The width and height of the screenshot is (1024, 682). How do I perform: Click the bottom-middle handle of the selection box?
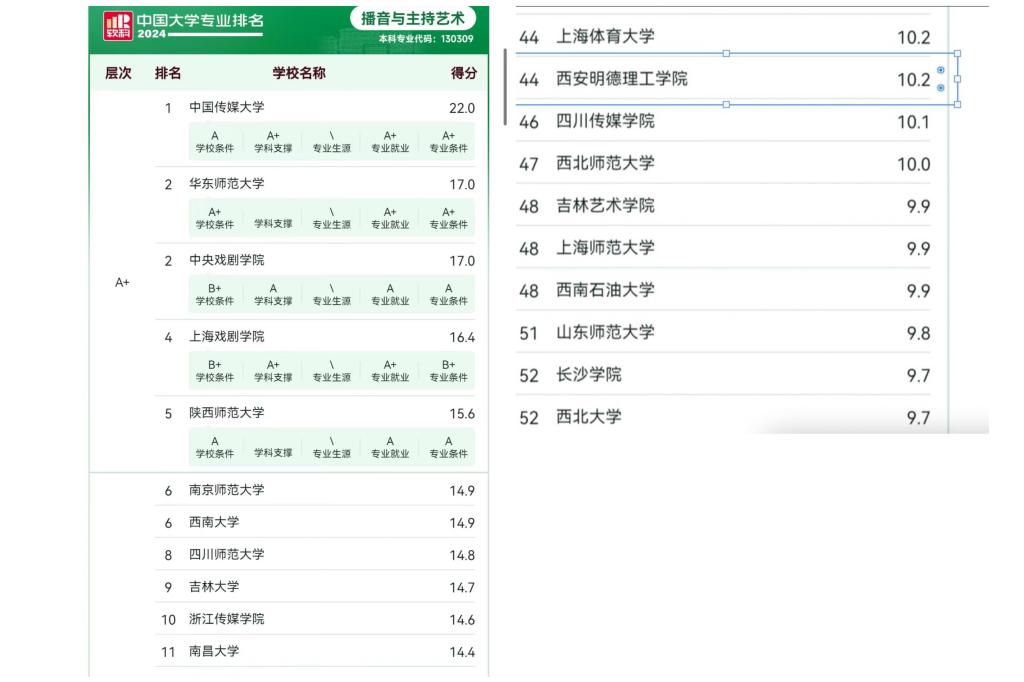coord(726,104)
